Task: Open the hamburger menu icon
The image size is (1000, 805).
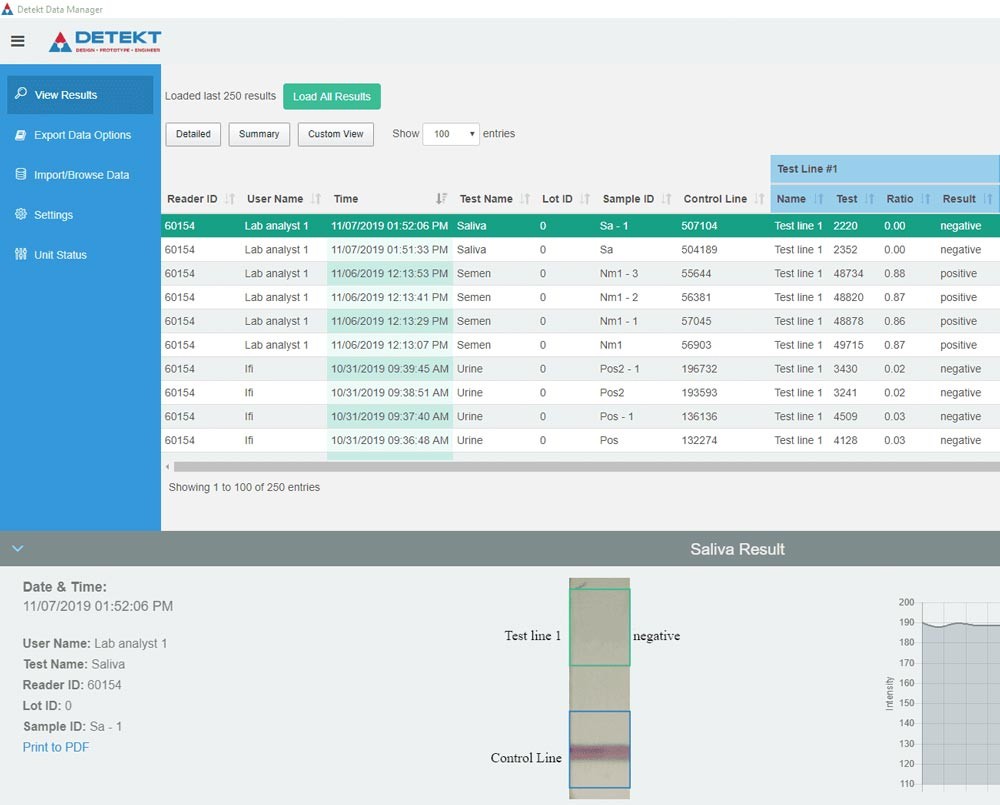Action: pyautogui.click(x=18, y=41)
